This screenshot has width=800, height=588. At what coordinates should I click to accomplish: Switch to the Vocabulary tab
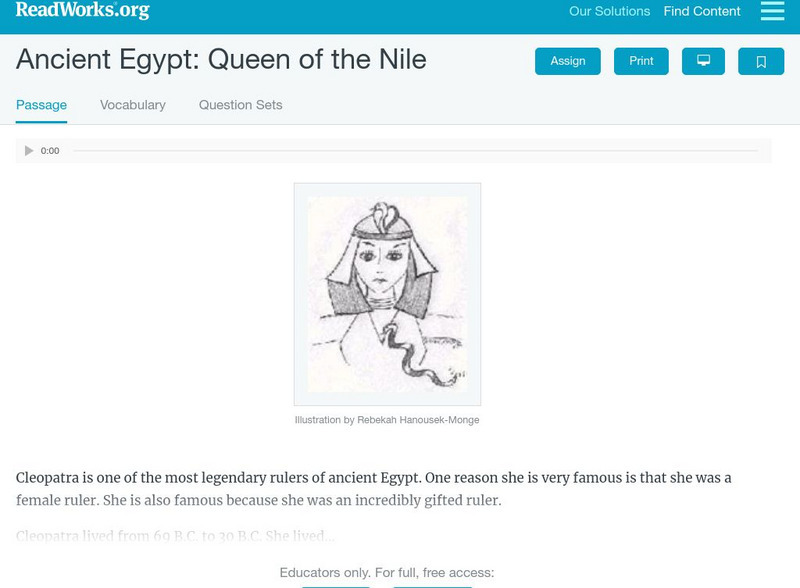click(x=133, y=105)
